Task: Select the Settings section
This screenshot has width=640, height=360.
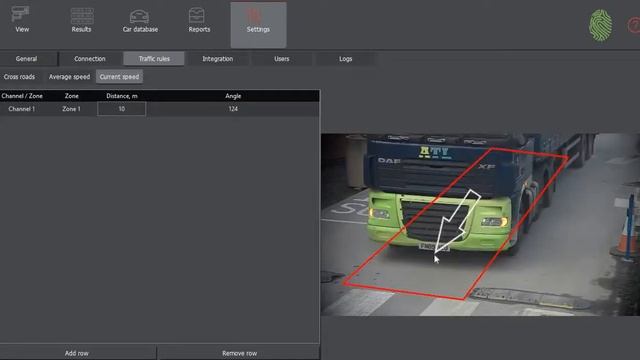Action: coord(258,25)
